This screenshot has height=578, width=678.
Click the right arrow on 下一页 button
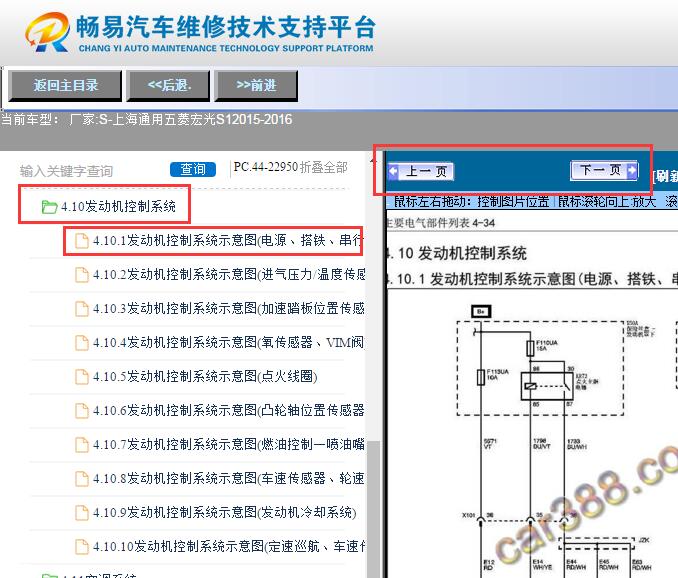(632, 170)
